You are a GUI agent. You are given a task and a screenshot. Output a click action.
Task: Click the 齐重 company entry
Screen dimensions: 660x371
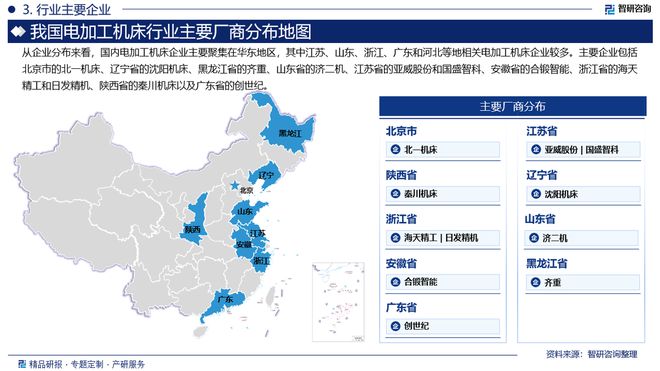583,282
